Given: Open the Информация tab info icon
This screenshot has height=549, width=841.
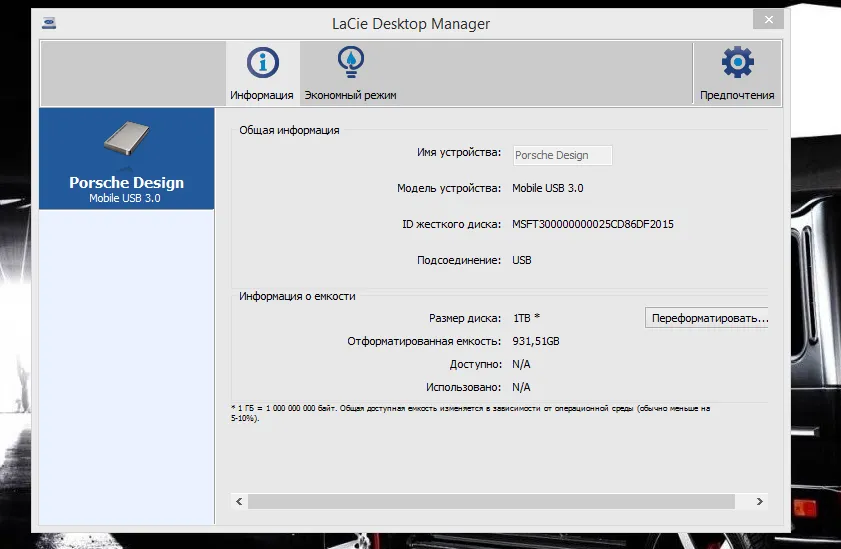Looking at the screenshot, I should [262, 64].
